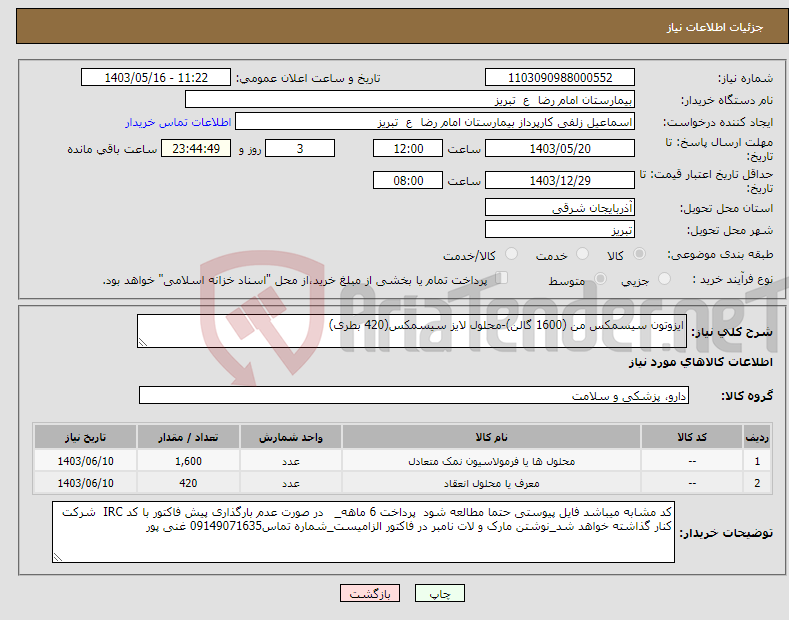Image resolution: width=789 pixels, height=620 pixels.
Task: Click the item name معرف یا محلول انعقاد
Action: tap(491, 483)
